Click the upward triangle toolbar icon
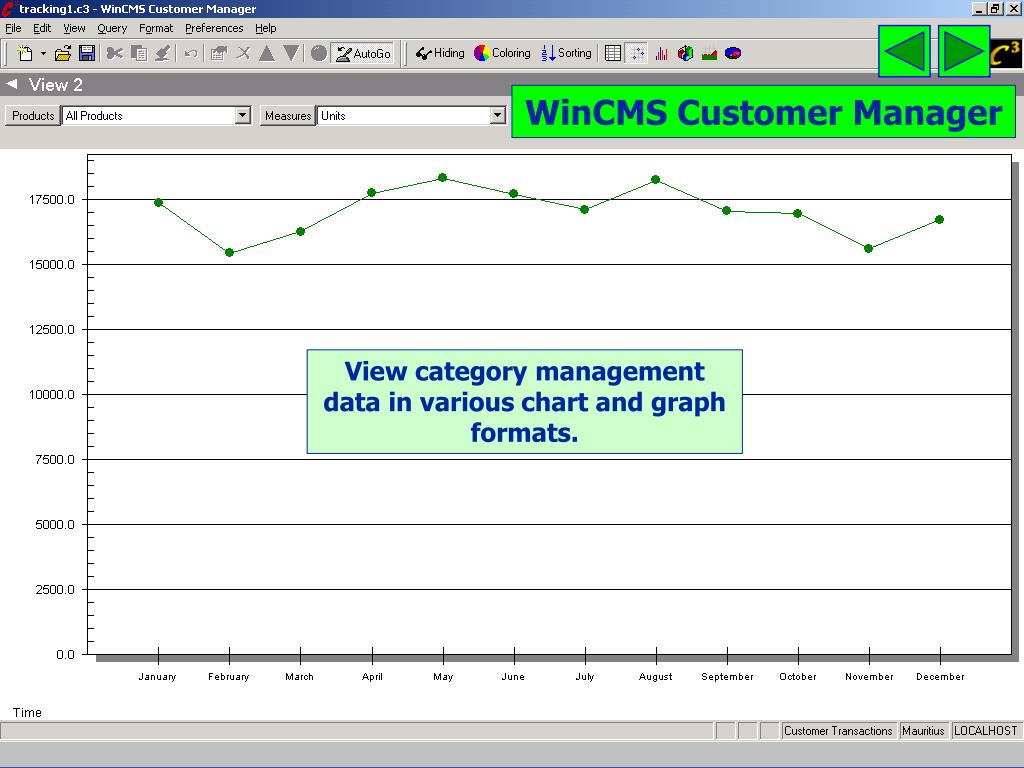Screen dimensions: 1024x768 266,54
